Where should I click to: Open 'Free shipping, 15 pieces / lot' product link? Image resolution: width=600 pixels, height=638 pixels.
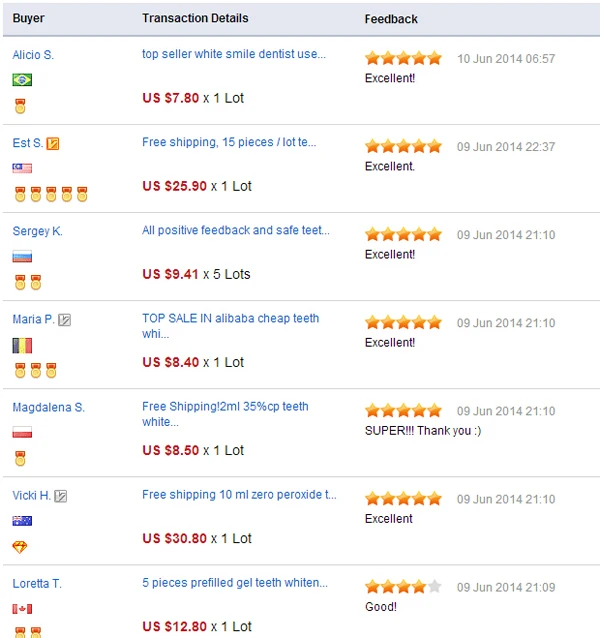(229, 142)
